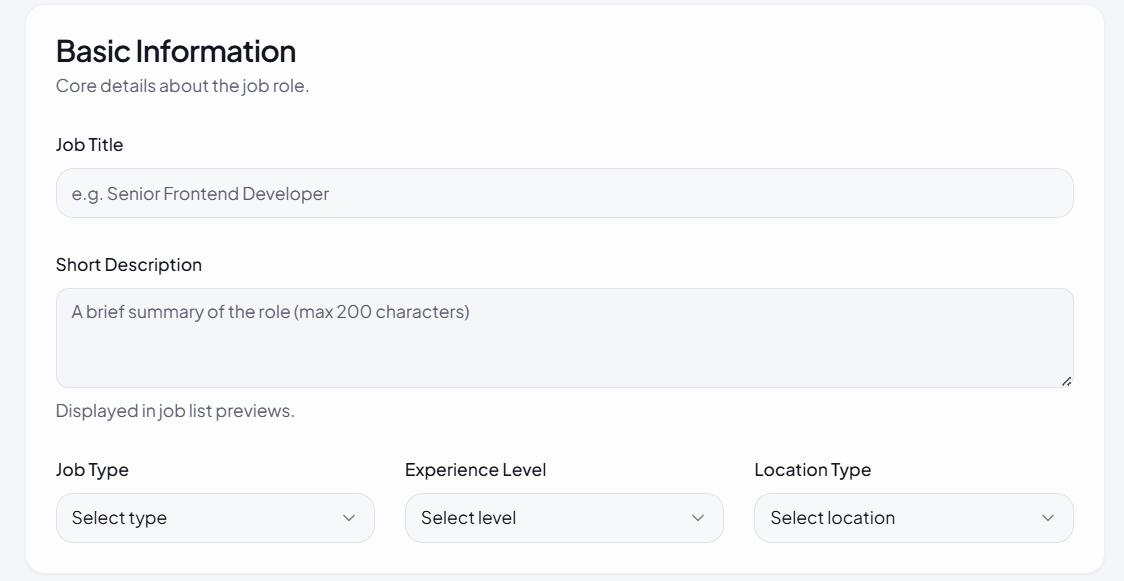Image resolution: width=1124 pixels, height=581 pixels.
Task: Click the Job Type label
Action: pyautogui.click(x=92, y=470)
